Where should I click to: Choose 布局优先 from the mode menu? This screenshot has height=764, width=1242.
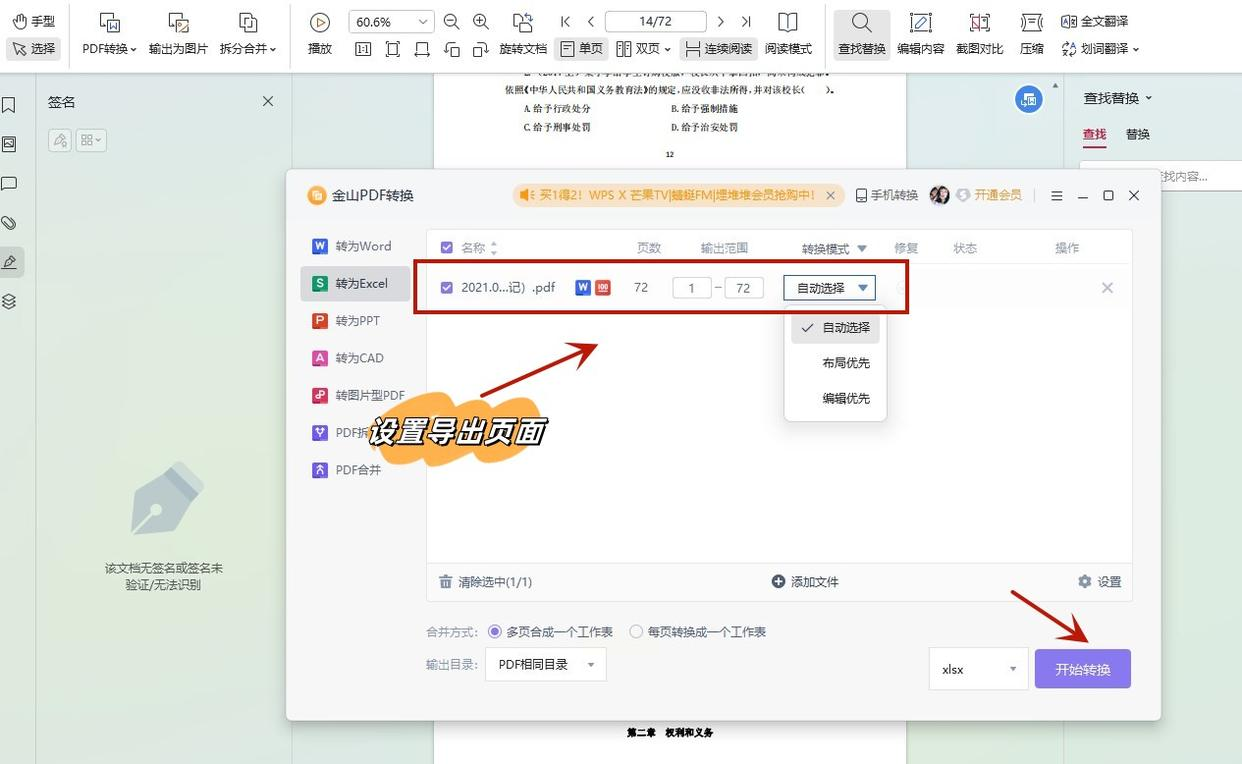coord(845,363)
